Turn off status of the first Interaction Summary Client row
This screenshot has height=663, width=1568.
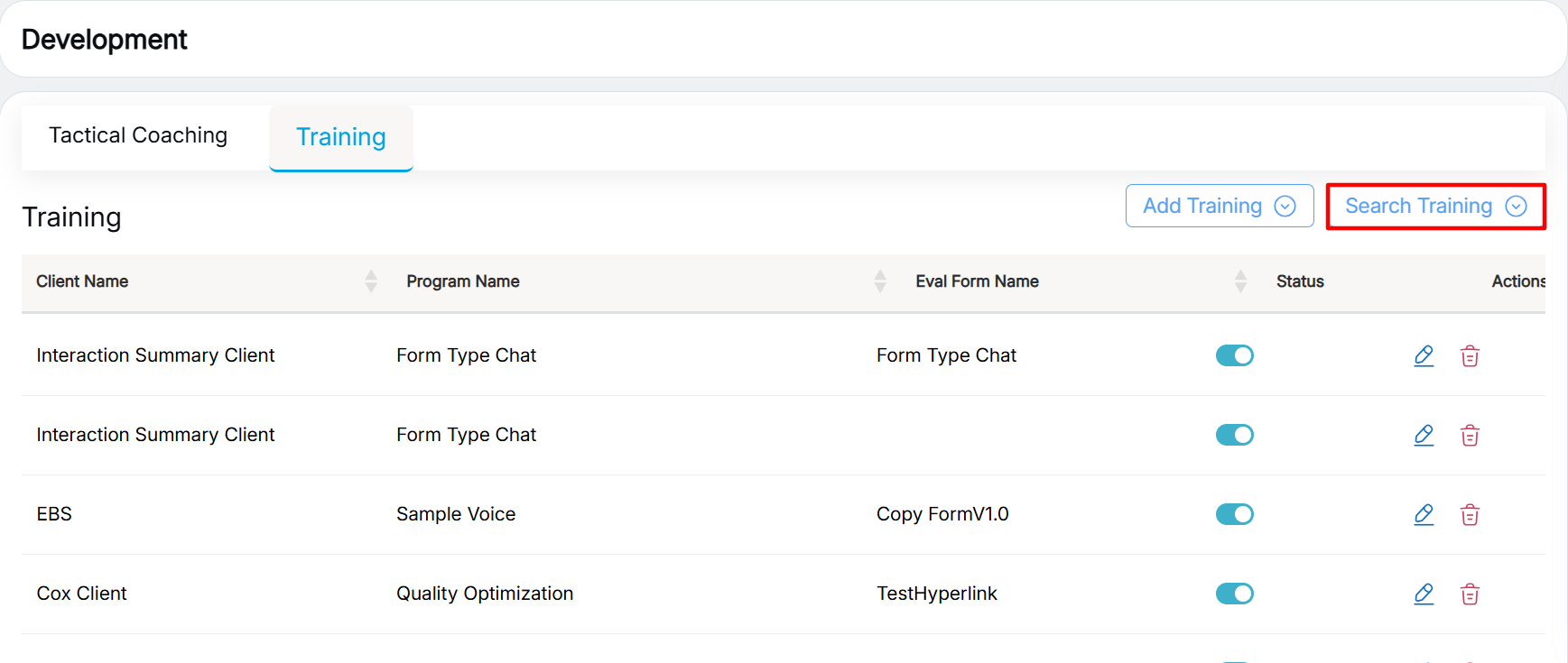click(1234, 355)
